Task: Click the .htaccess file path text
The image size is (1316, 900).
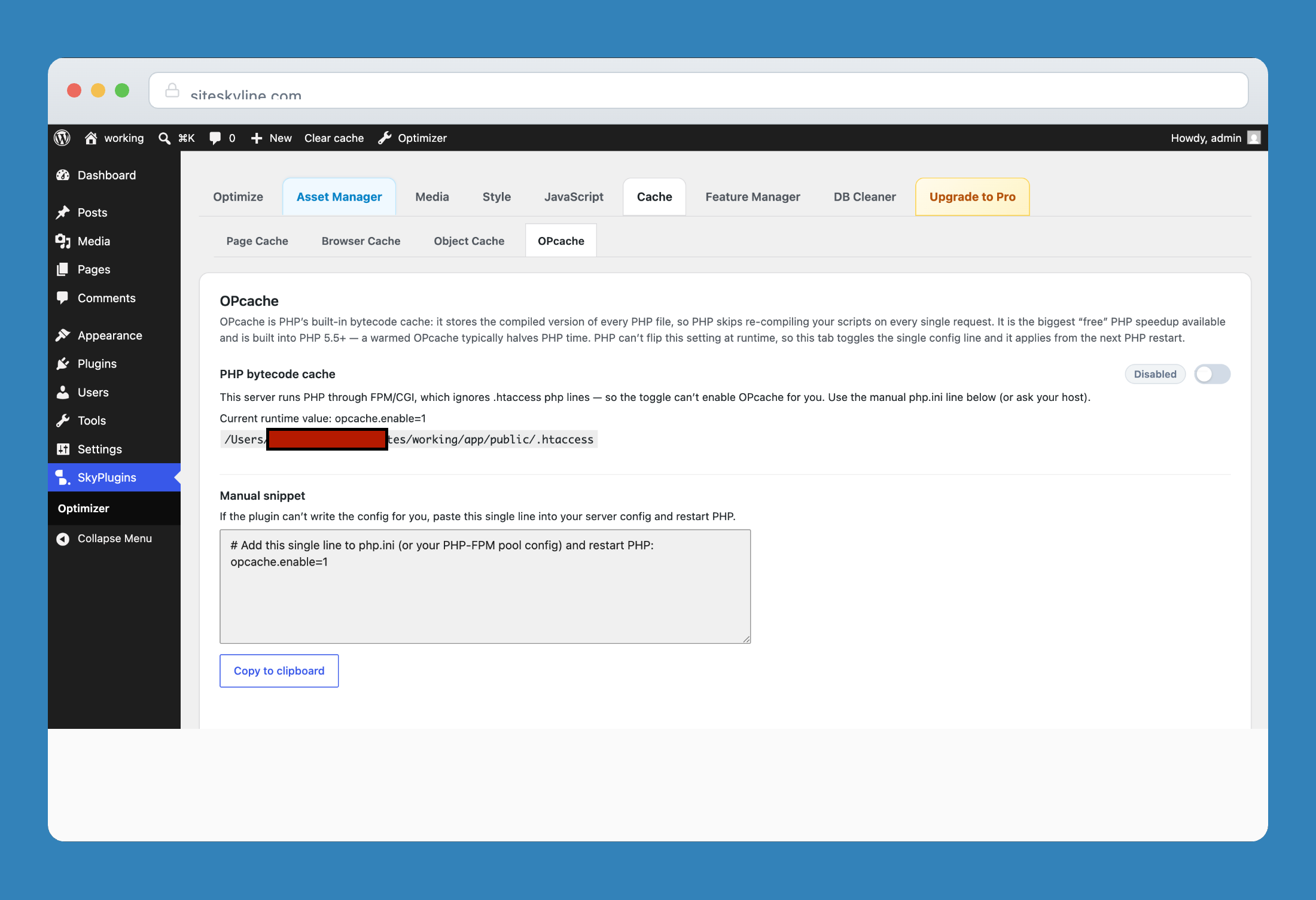Action: click(x=409, y=439)
